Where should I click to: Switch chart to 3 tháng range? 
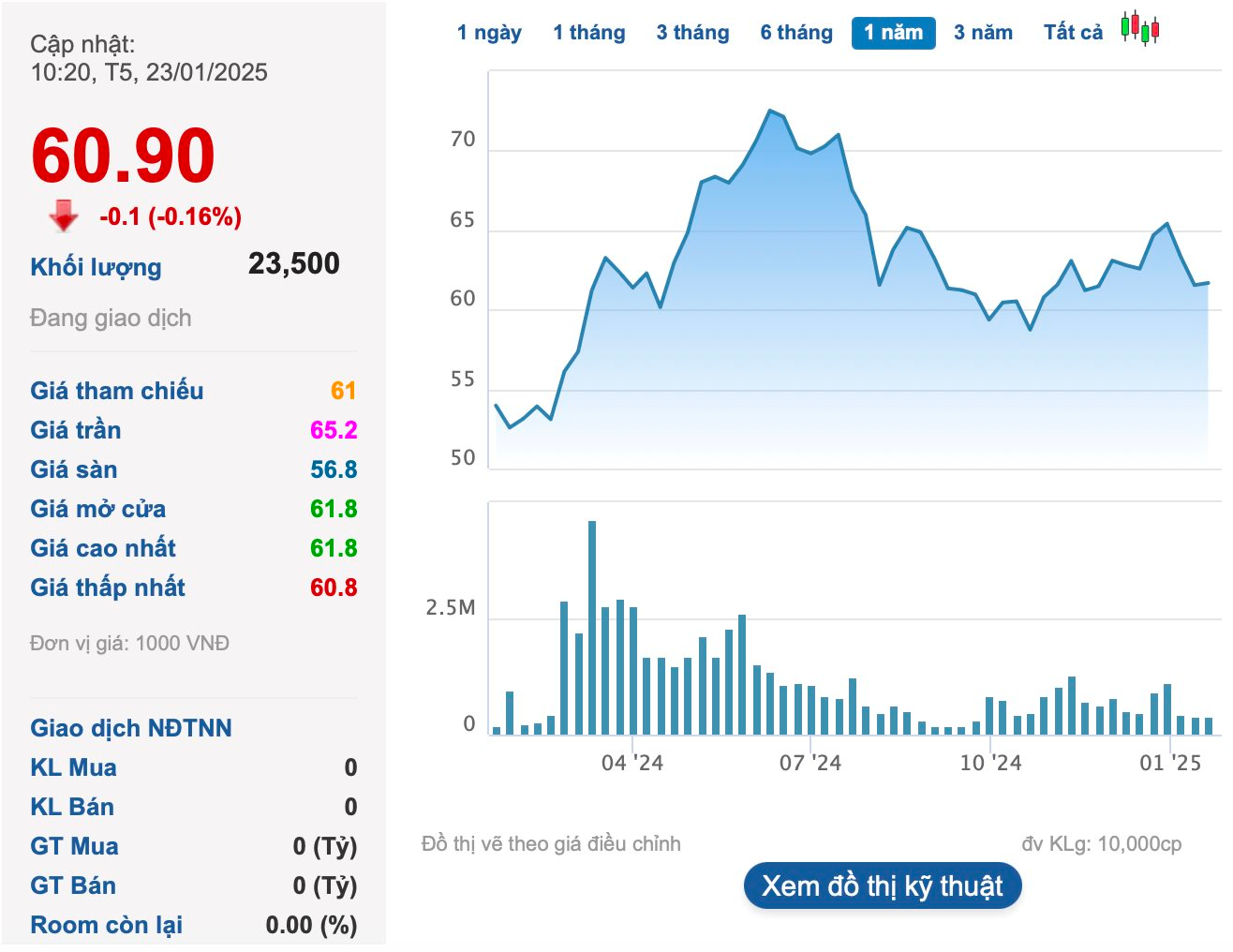[692, 33]
